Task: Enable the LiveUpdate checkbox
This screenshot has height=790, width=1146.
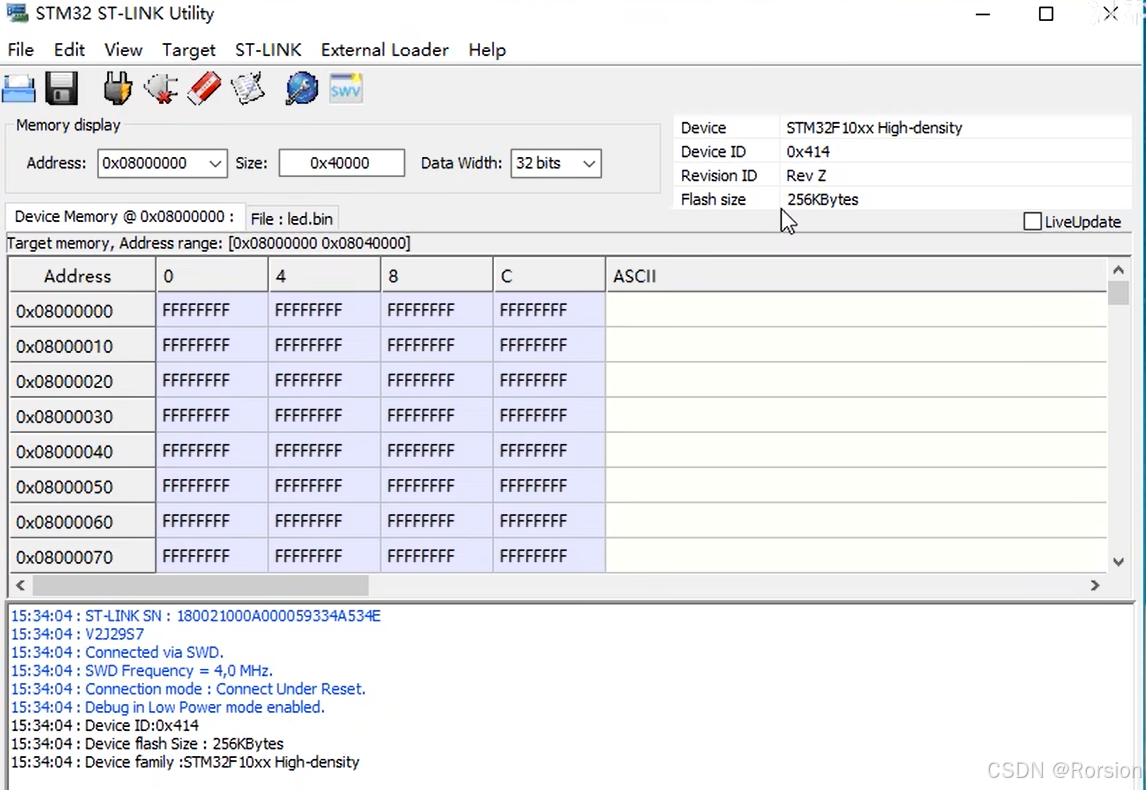Action: coord(1032,221)
